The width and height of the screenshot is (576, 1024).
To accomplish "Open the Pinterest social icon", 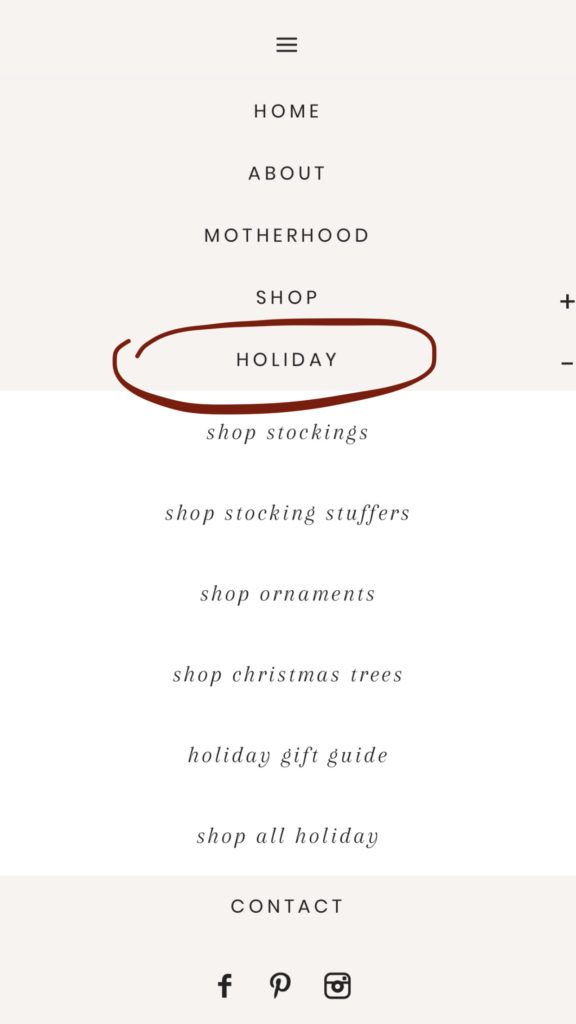I will [x=280, y=985].
